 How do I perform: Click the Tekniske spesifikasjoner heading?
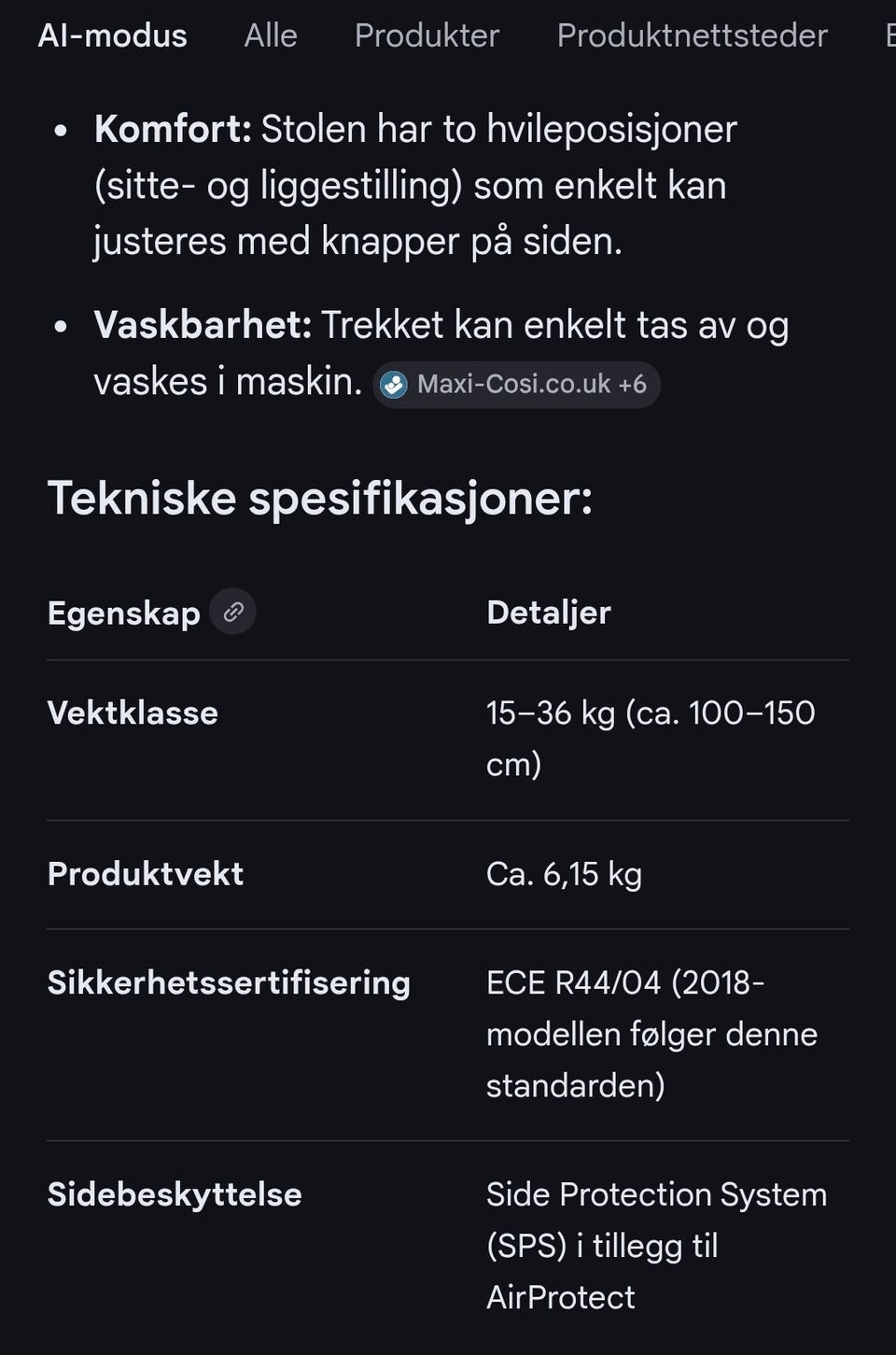[319, 497]
